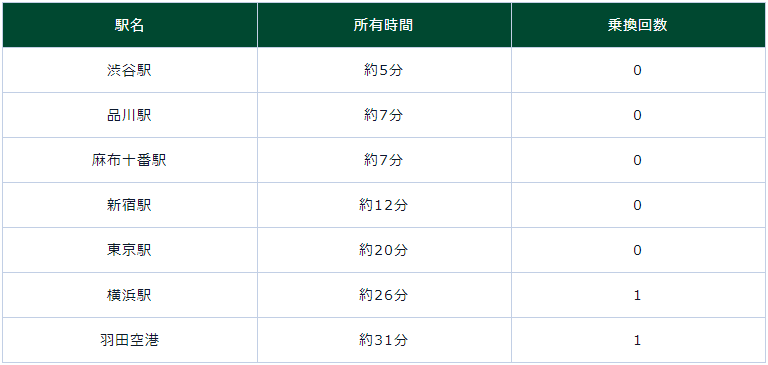Select the 渋谷駅 station cell
The width and height of the screenshot is (768, 365).
[130, 70]
